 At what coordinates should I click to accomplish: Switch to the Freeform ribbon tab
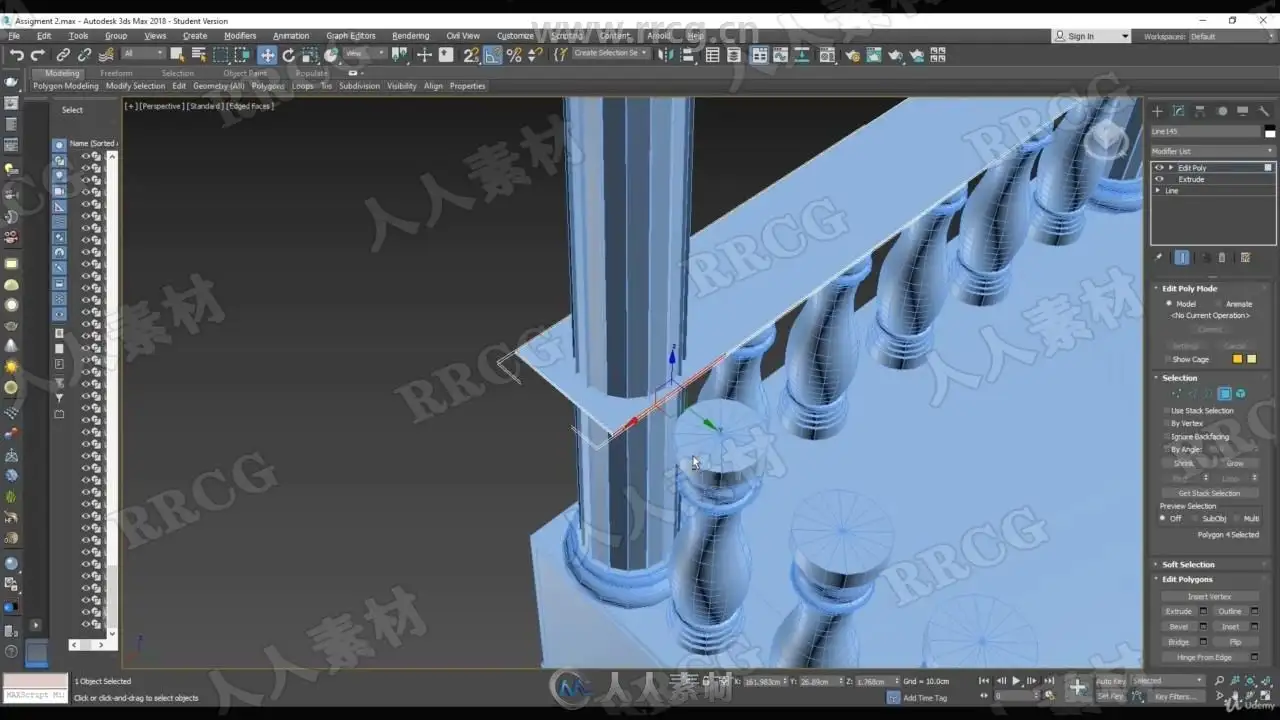click(116, 73)
